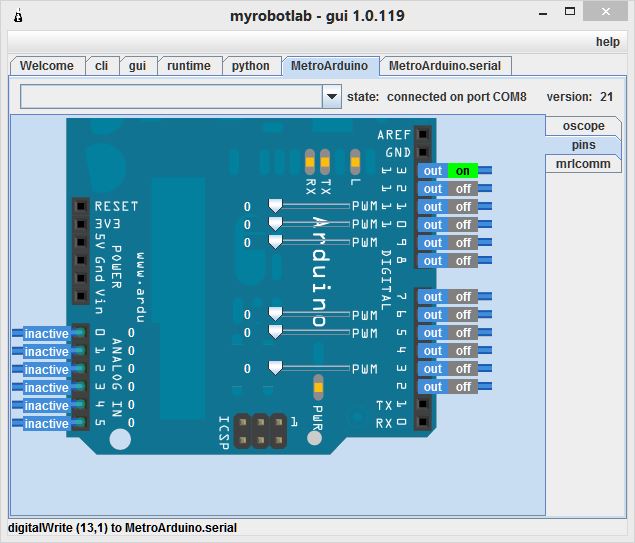
Task: Click the AREF pin header
Action: coord(423,134)
